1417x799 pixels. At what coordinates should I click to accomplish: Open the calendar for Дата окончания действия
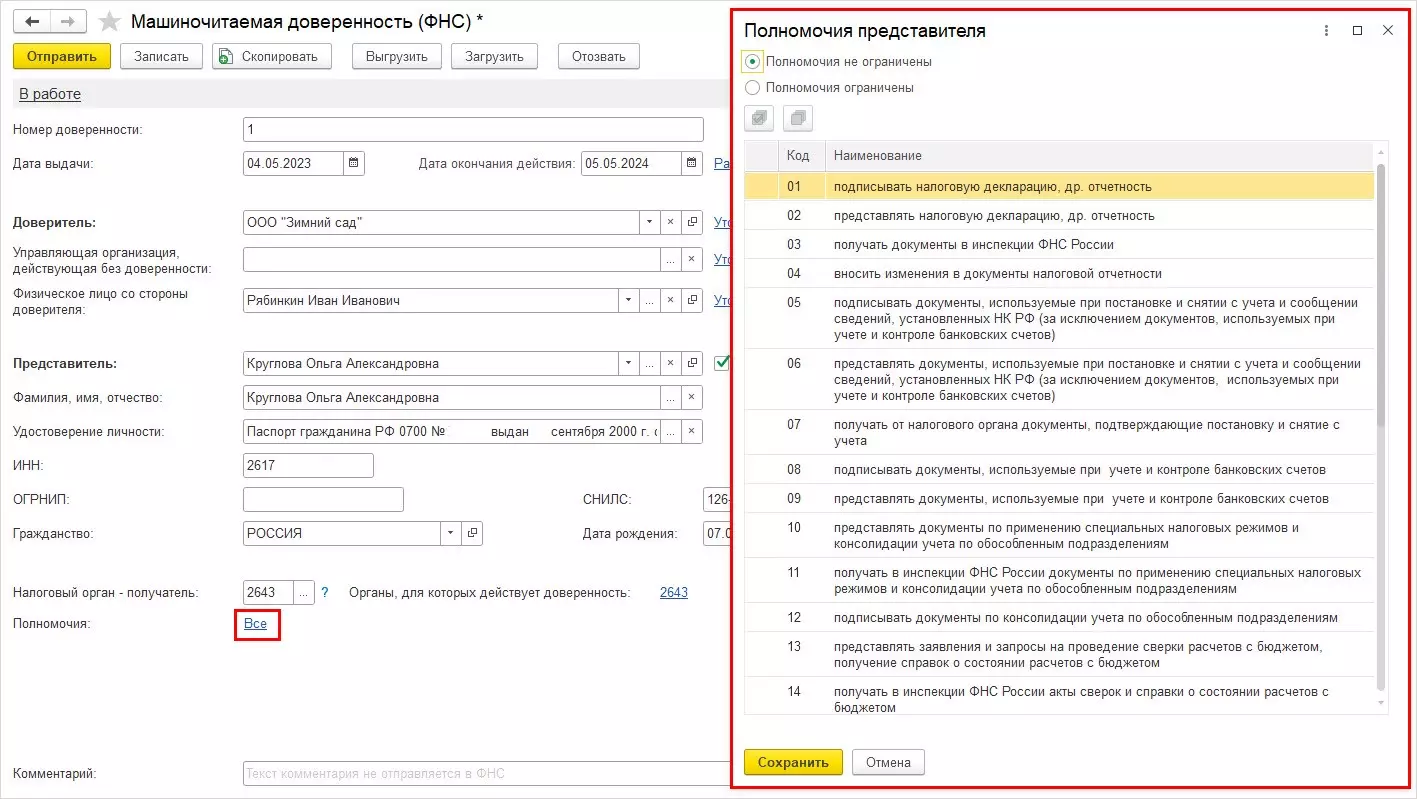point(692,163)
